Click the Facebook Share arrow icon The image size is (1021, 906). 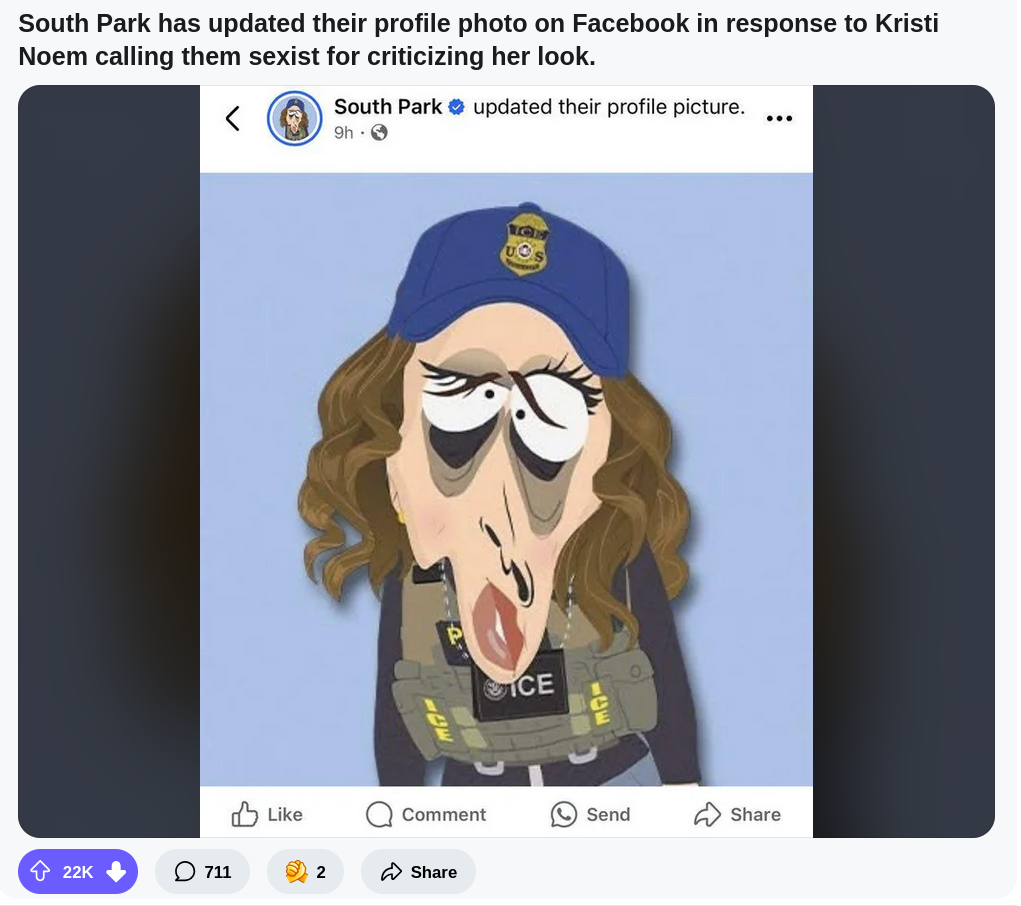pyautogui.click(x=707, y=814)
